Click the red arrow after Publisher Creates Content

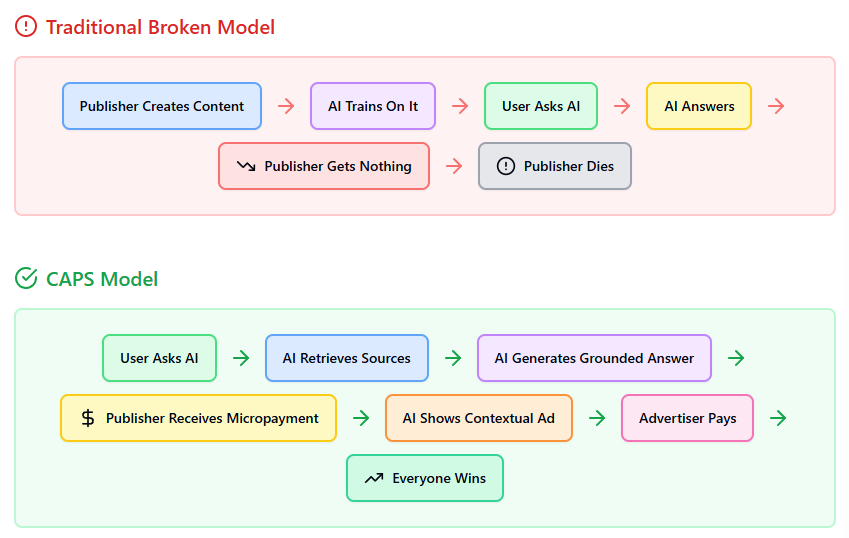[286, 106]
